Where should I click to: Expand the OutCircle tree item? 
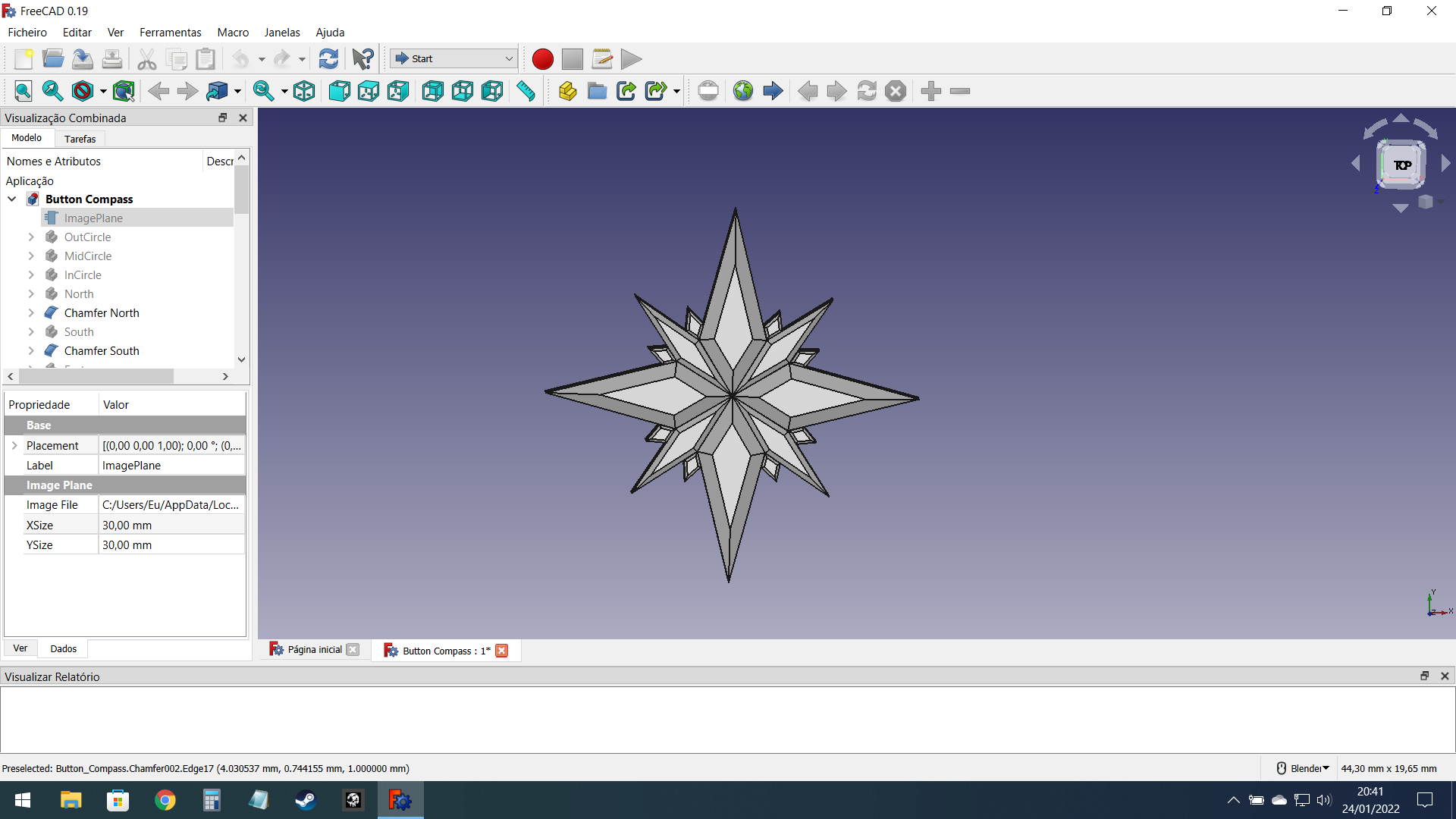pyautogui.click(x=31, y=237)
